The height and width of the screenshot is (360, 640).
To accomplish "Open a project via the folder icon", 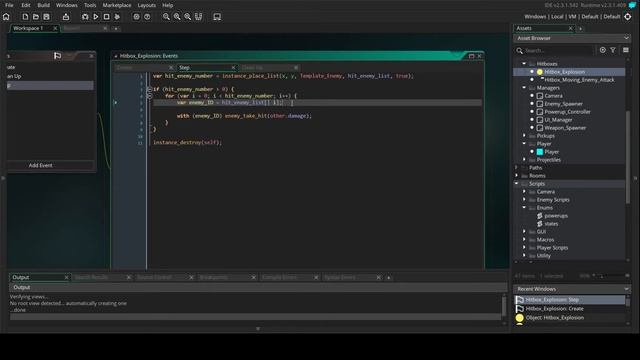I will pyautogui.click(x=36, y=17).
